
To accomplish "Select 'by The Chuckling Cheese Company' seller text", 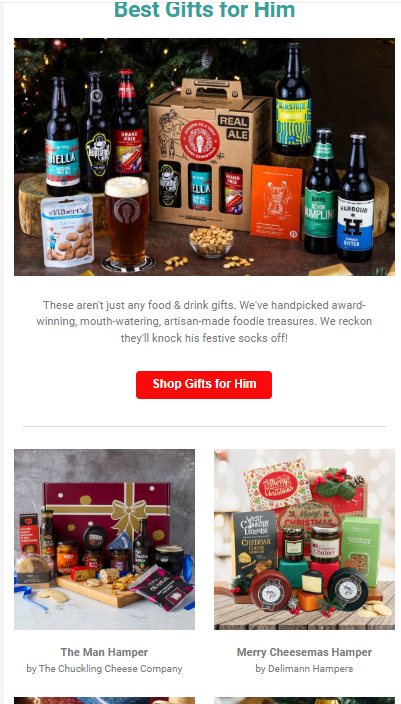I will coord(104,669).
